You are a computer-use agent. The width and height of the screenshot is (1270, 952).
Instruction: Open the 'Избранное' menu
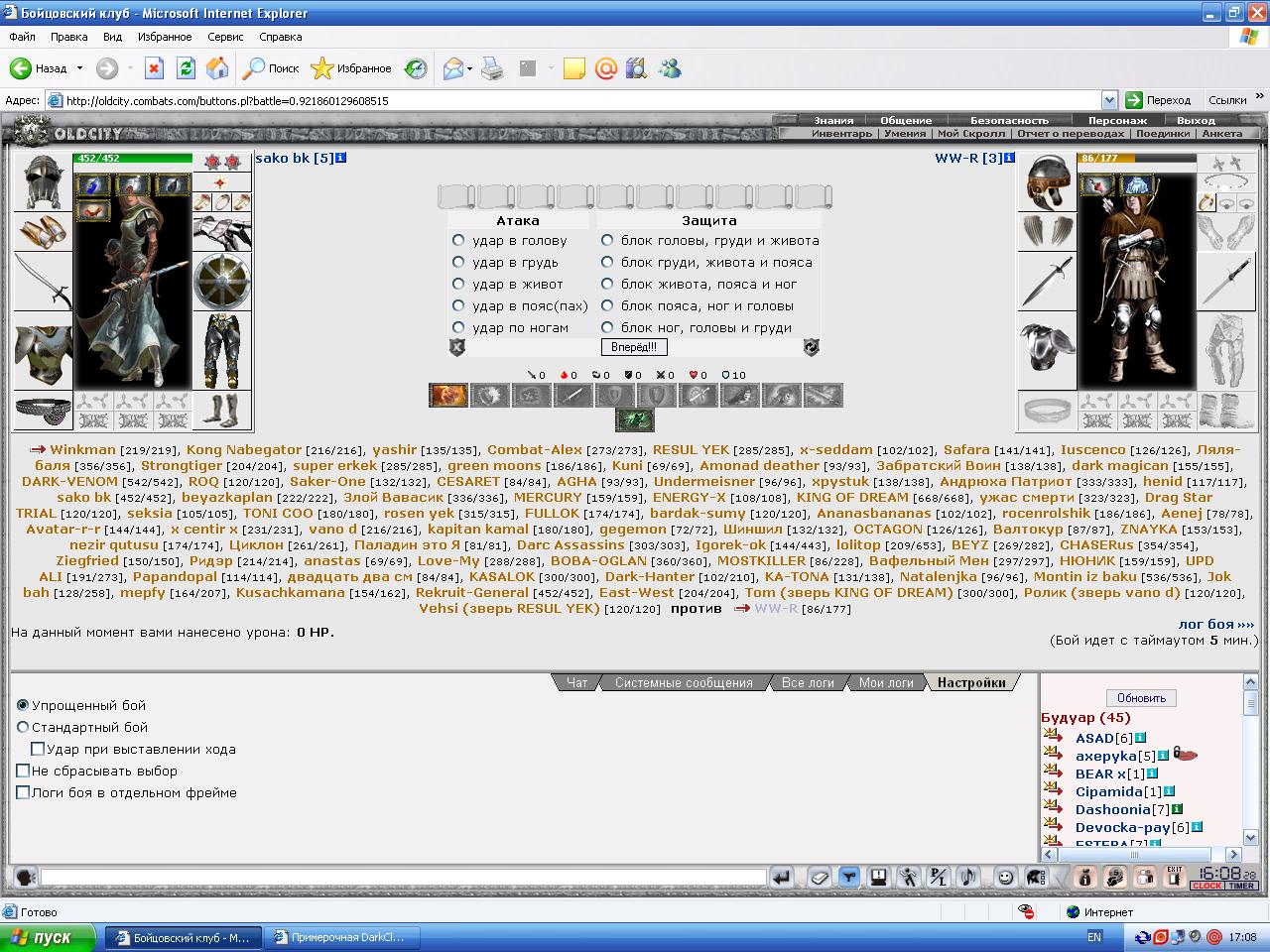[x=165, y=37]
